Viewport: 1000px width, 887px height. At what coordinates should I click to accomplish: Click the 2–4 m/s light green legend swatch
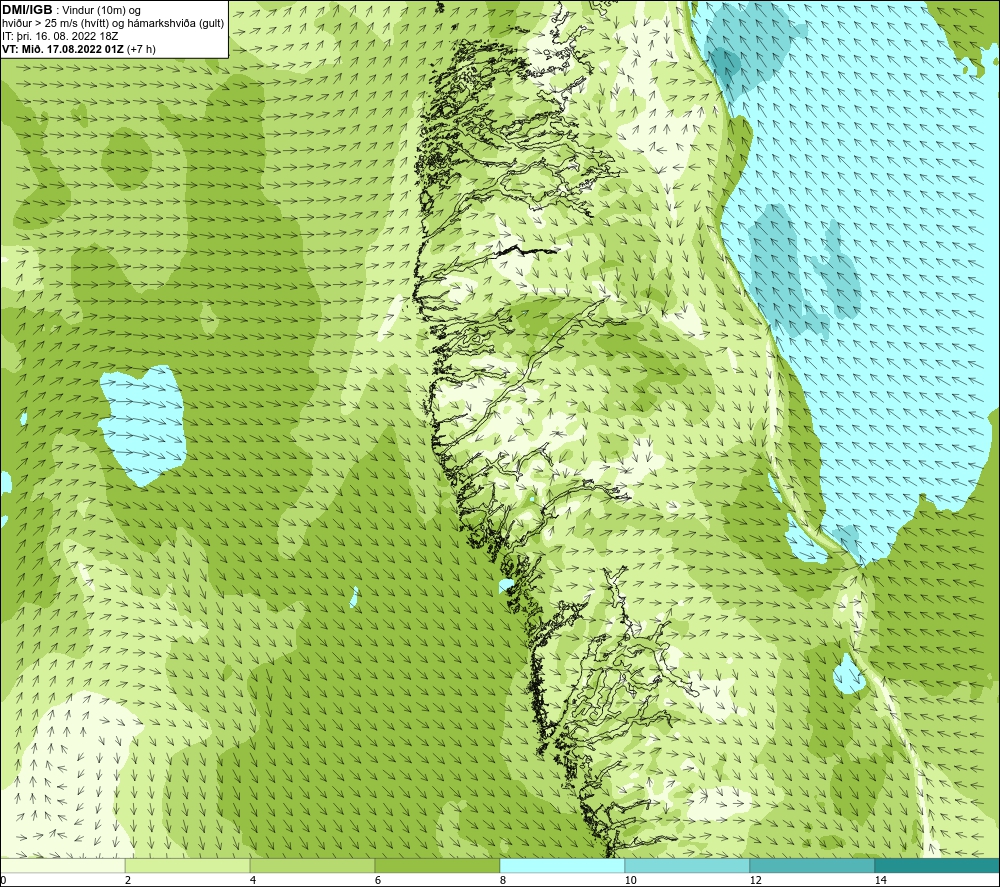tap(188, 865)
